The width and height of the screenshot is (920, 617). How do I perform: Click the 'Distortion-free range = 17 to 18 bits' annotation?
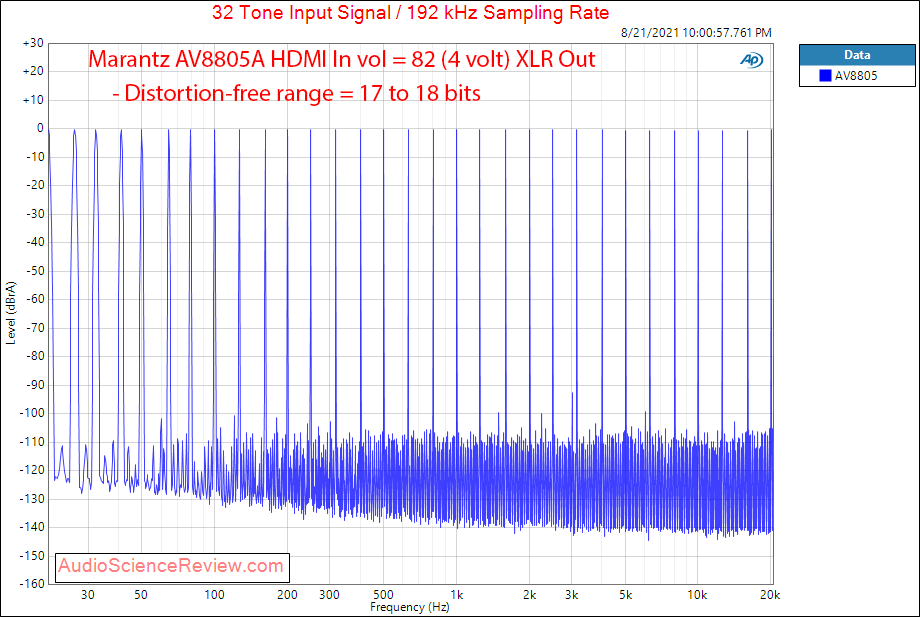click(x=296, y=93)
